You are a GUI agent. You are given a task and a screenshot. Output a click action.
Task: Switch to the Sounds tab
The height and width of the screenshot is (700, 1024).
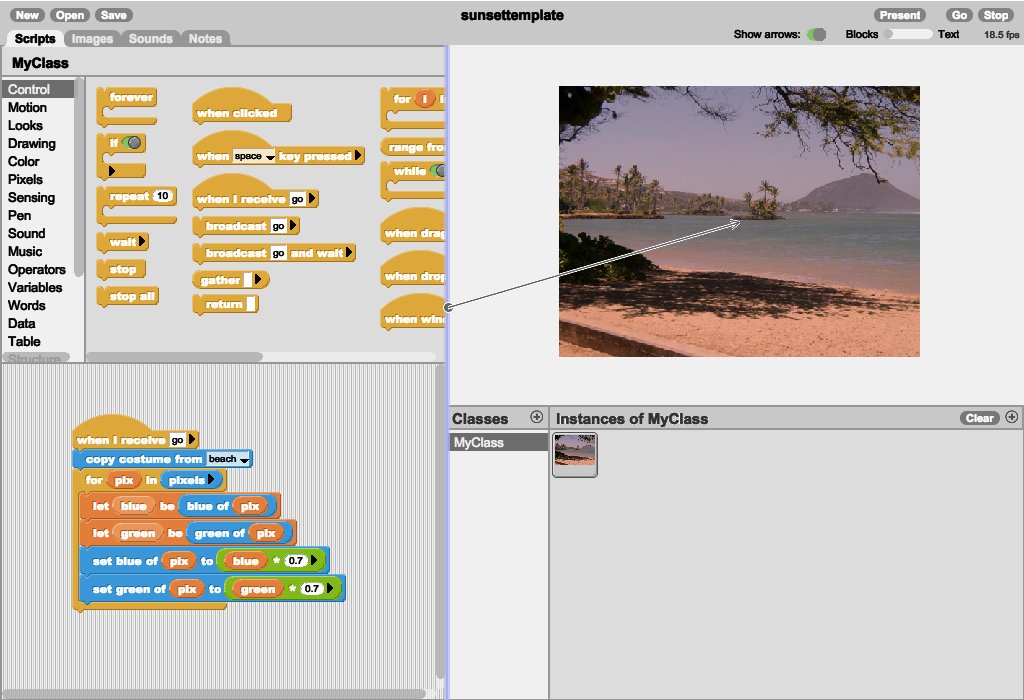pos(150,39)
